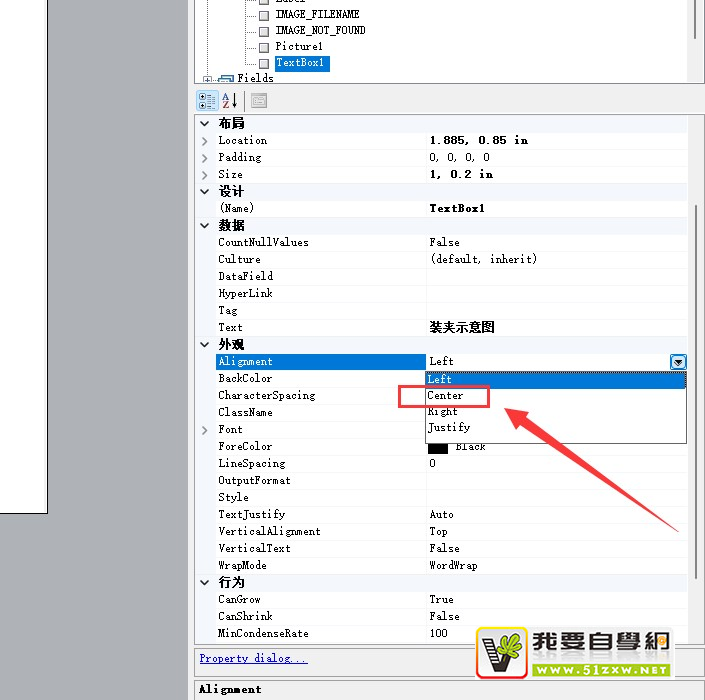Expand the Location property
Viewport: 705px width, 700px height.
click(205, 141)
